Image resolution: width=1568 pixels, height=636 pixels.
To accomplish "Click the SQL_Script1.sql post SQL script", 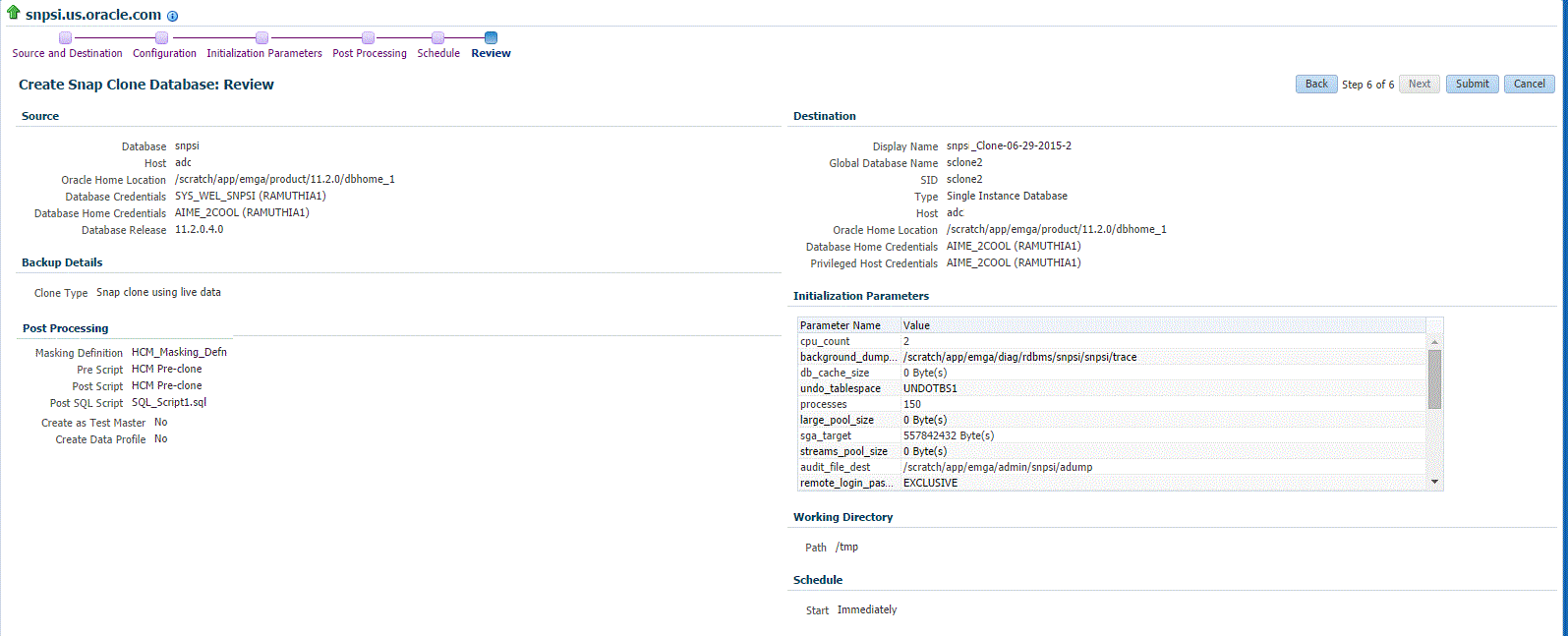I will pos(169,402).
